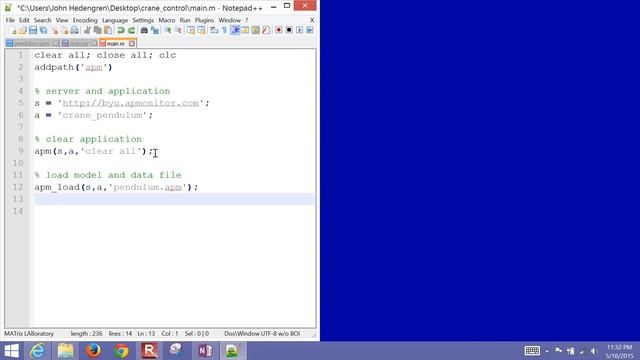
Task: Launch Firefox from the taskbar
Action: [93, 351]
